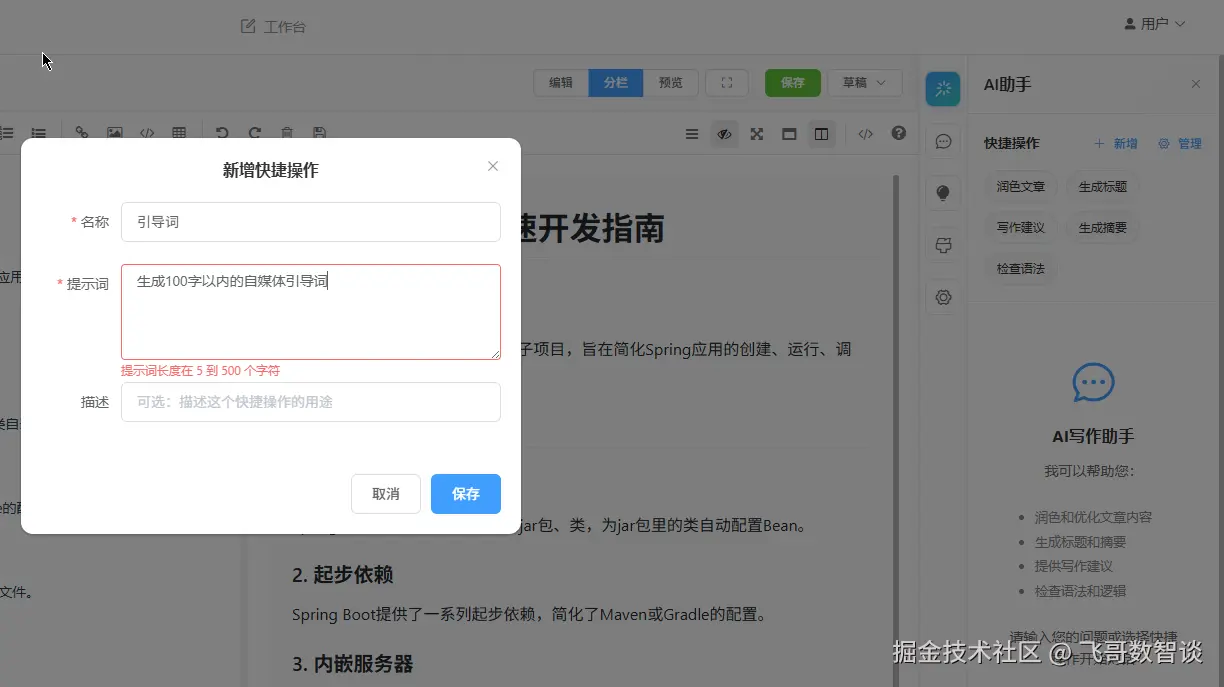Click the undo arrow icon
This screenshot has height=687, width=1224.
click(x=222, y=133)
